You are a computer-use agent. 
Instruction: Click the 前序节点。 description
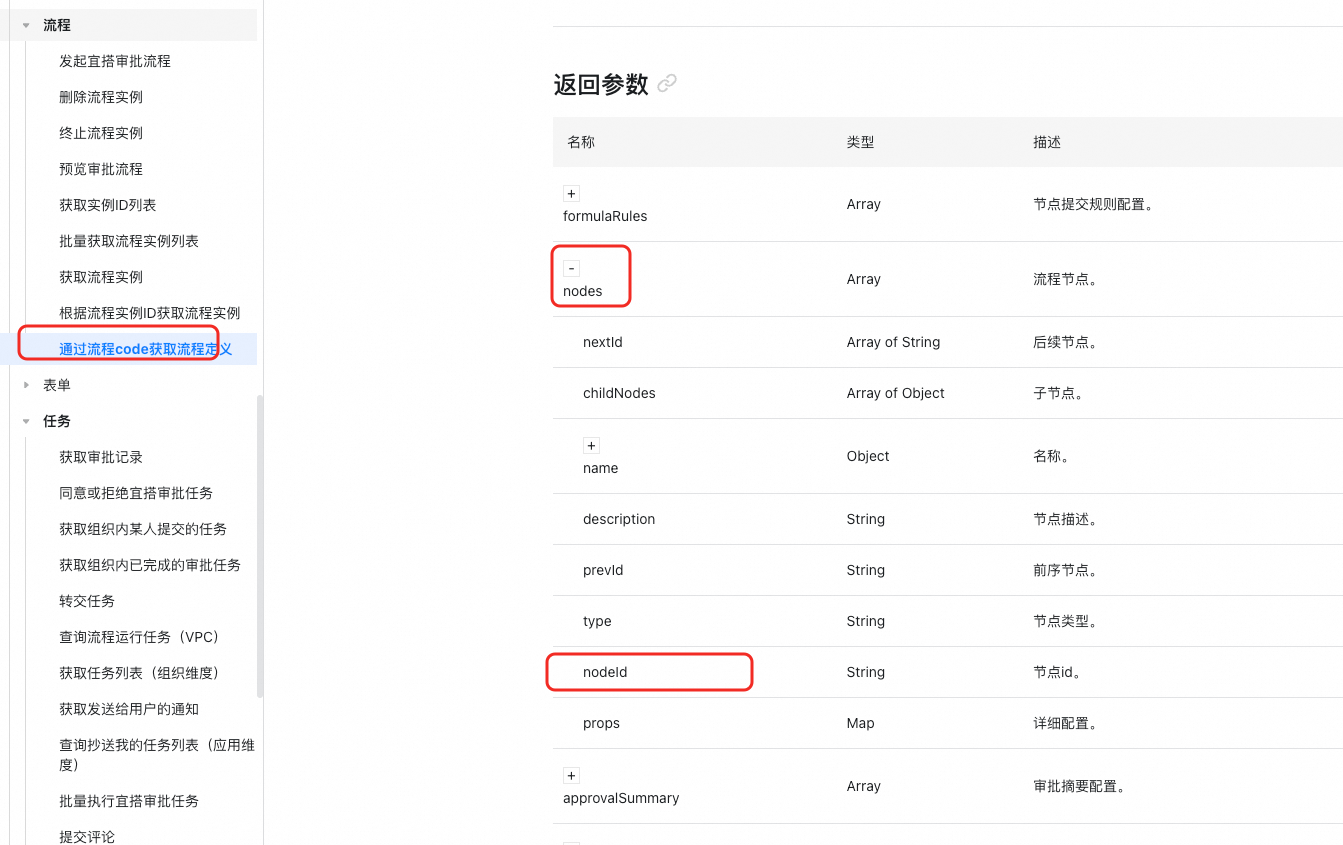tap(1065, 570)
